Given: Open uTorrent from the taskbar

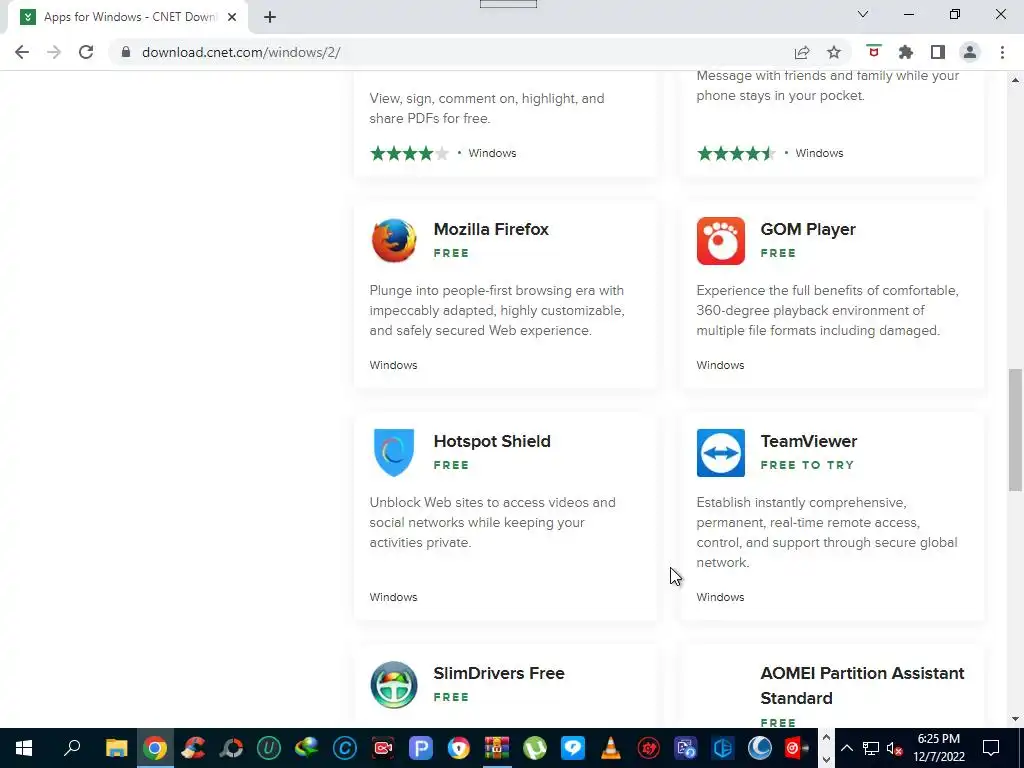Looking at the screenshot, I should point(534,748).
